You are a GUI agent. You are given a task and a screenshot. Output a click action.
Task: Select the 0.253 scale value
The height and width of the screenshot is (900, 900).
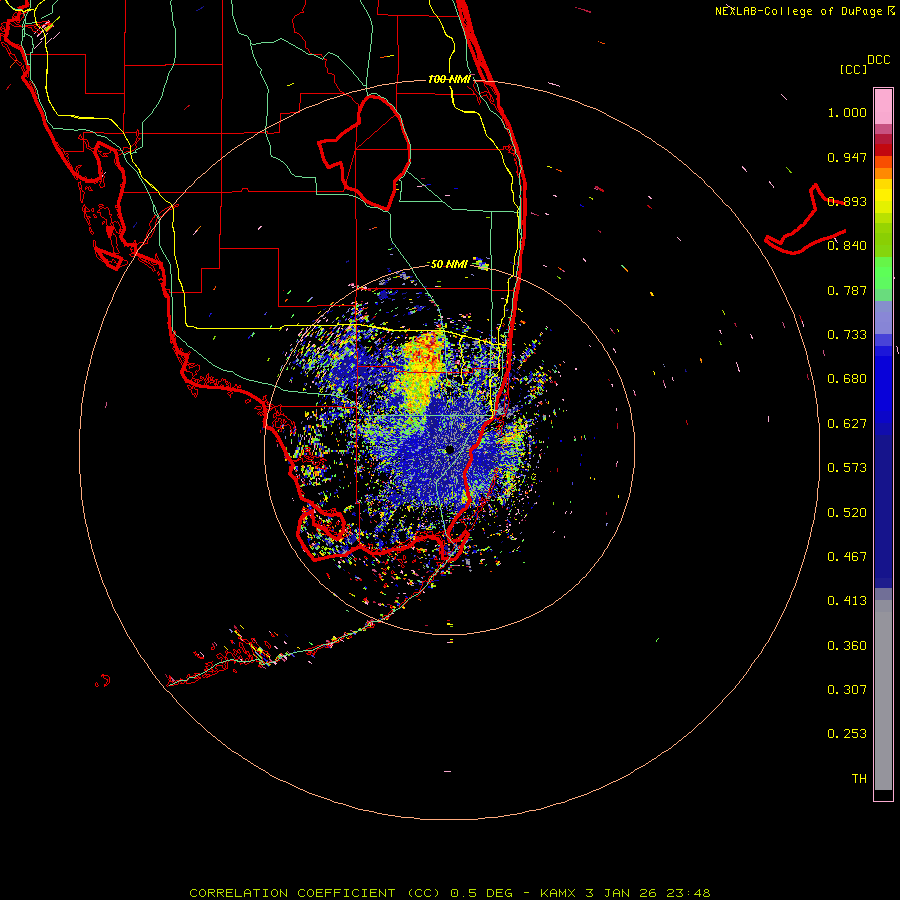pyautogui.click(x=847, y=734)
